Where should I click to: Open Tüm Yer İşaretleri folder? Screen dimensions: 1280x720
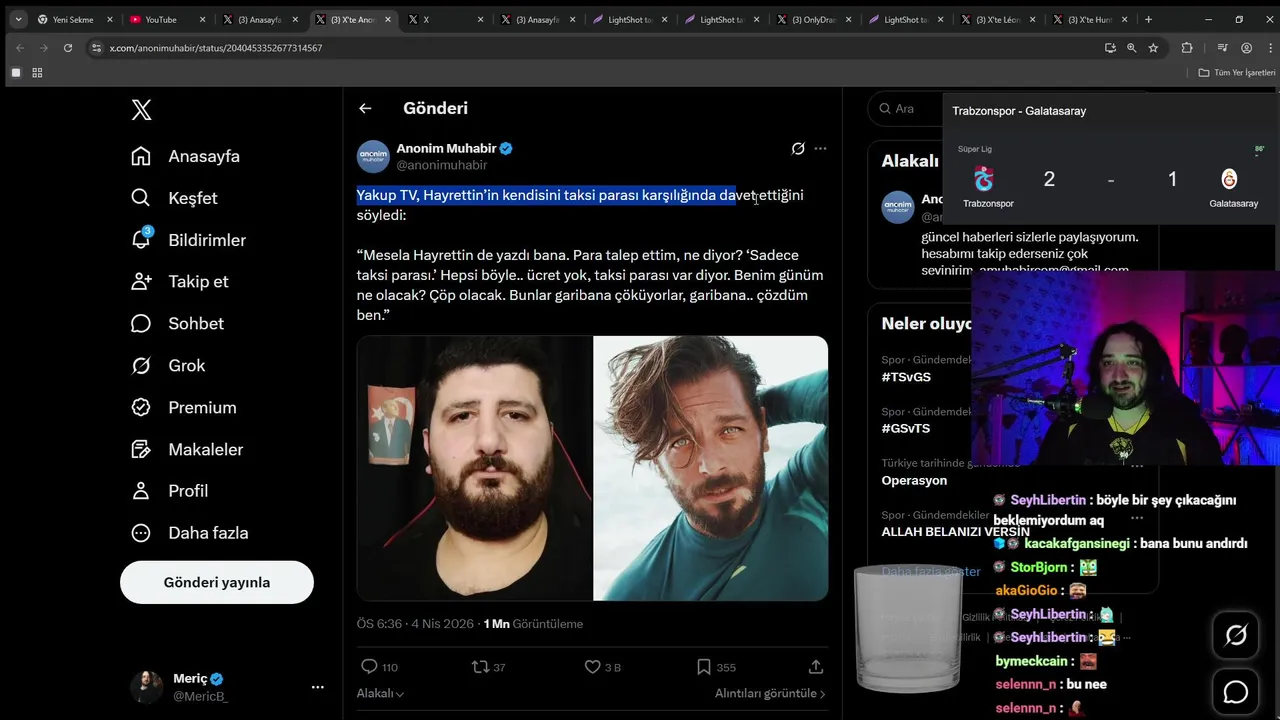1237,73
